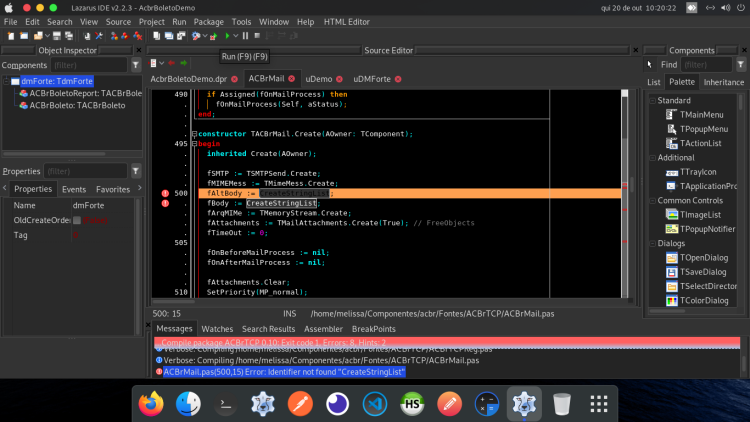Click the Components filter funnel icon
Screen dimensions: 750x422
[136, 65]
